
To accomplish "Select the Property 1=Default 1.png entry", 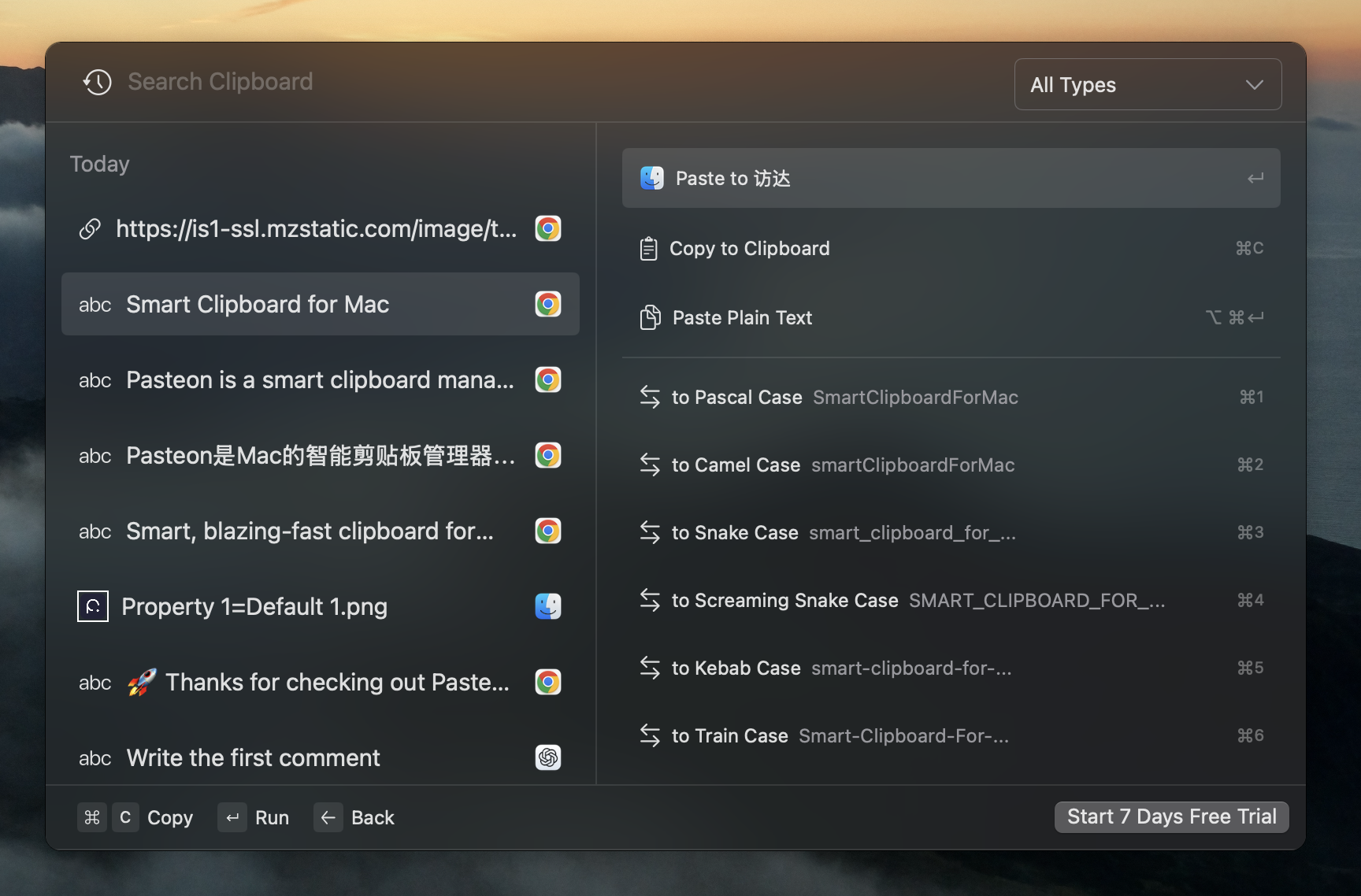I will coord(321,606).
